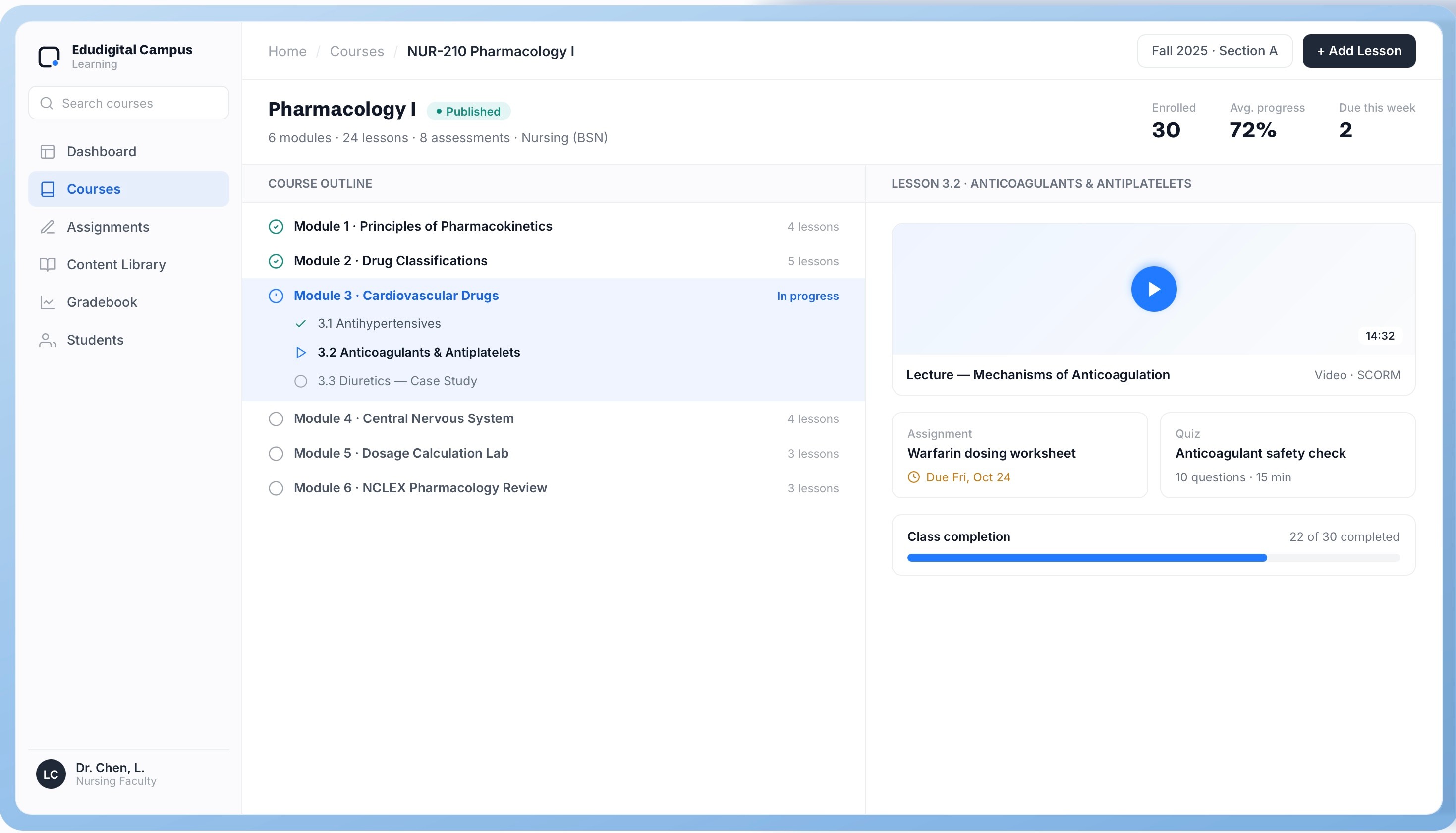Click the 10 questions · 15 min text
This screenshot has height=833, width=1456.
pos(1233,477)
